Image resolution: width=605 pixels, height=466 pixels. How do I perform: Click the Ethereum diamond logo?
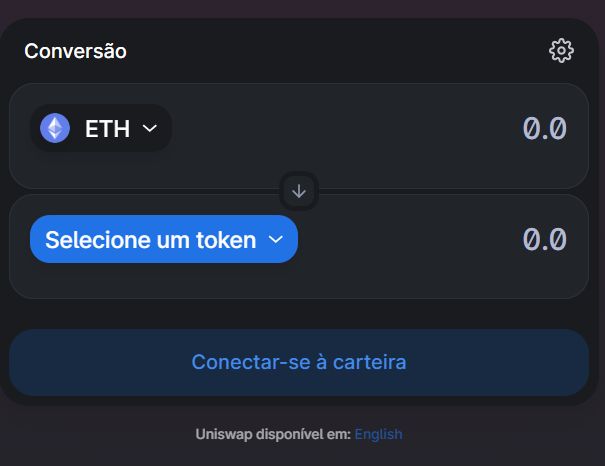[x=55, y=128]
